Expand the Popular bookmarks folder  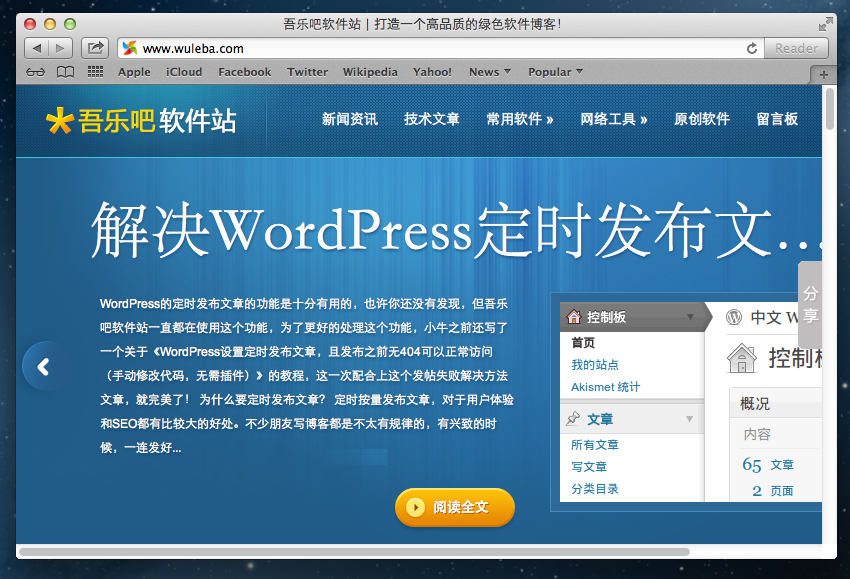[x=556, y=72]
